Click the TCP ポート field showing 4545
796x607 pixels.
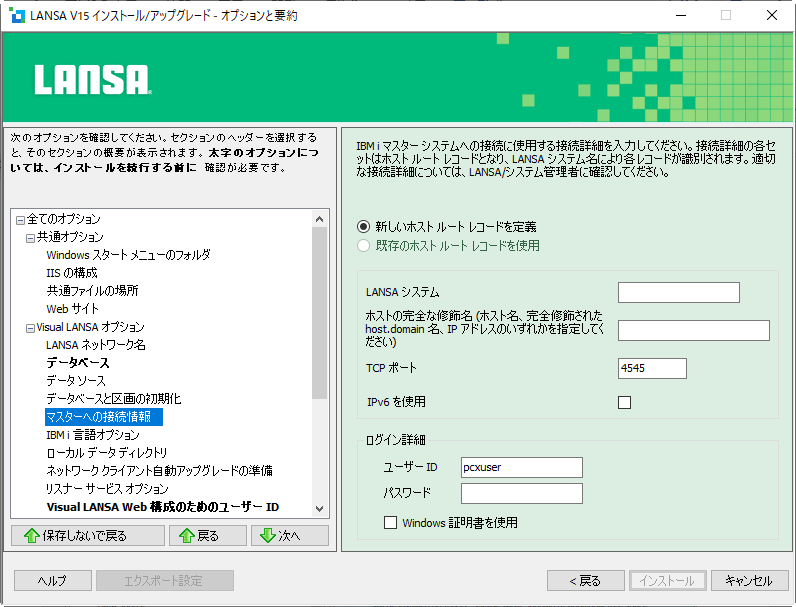[652, 368]
